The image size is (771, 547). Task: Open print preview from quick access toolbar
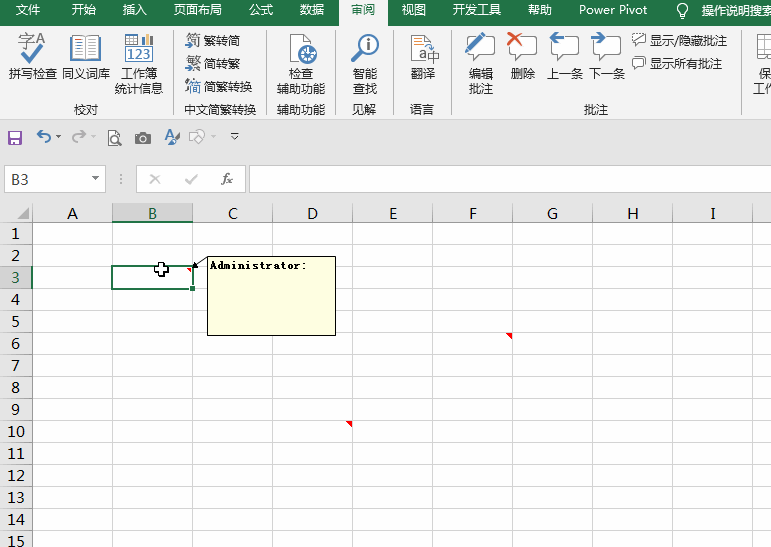coord(114,138)
